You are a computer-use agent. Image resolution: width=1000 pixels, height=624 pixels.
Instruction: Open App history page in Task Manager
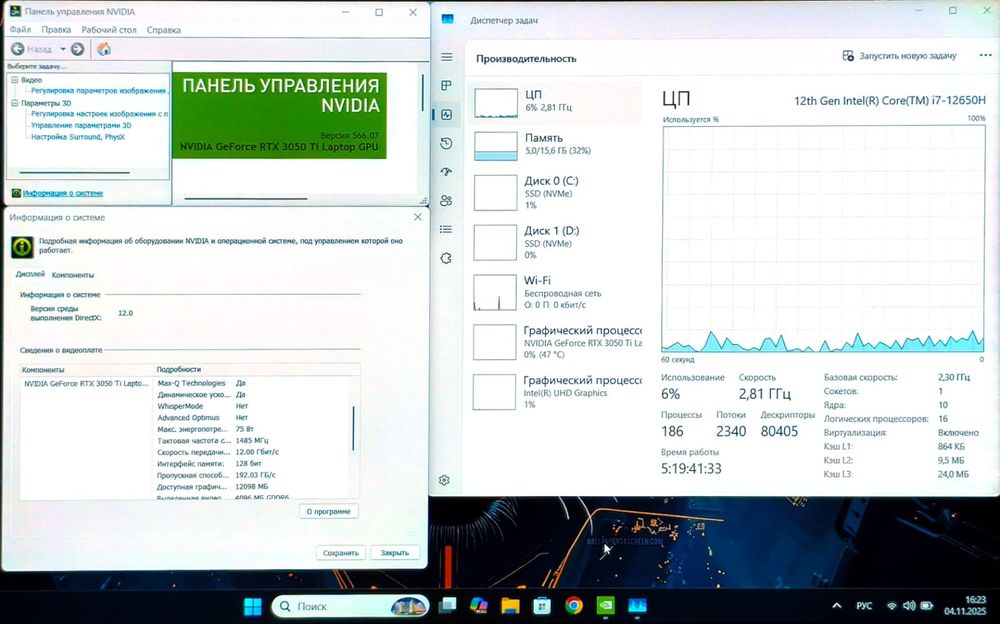446,144
